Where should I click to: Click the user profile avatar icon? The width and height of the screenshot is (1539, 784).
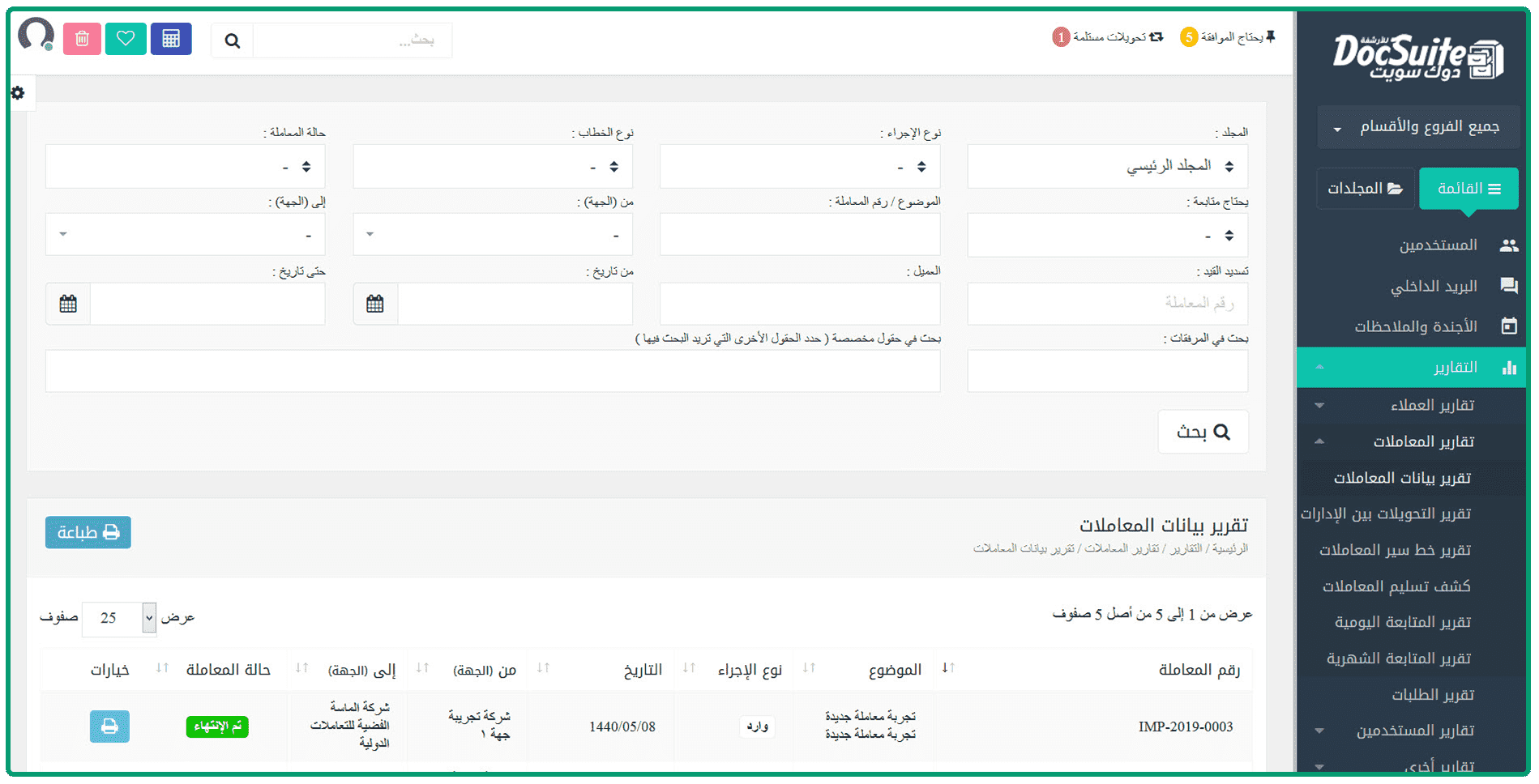pyautogui.click(x=36, y=36)
